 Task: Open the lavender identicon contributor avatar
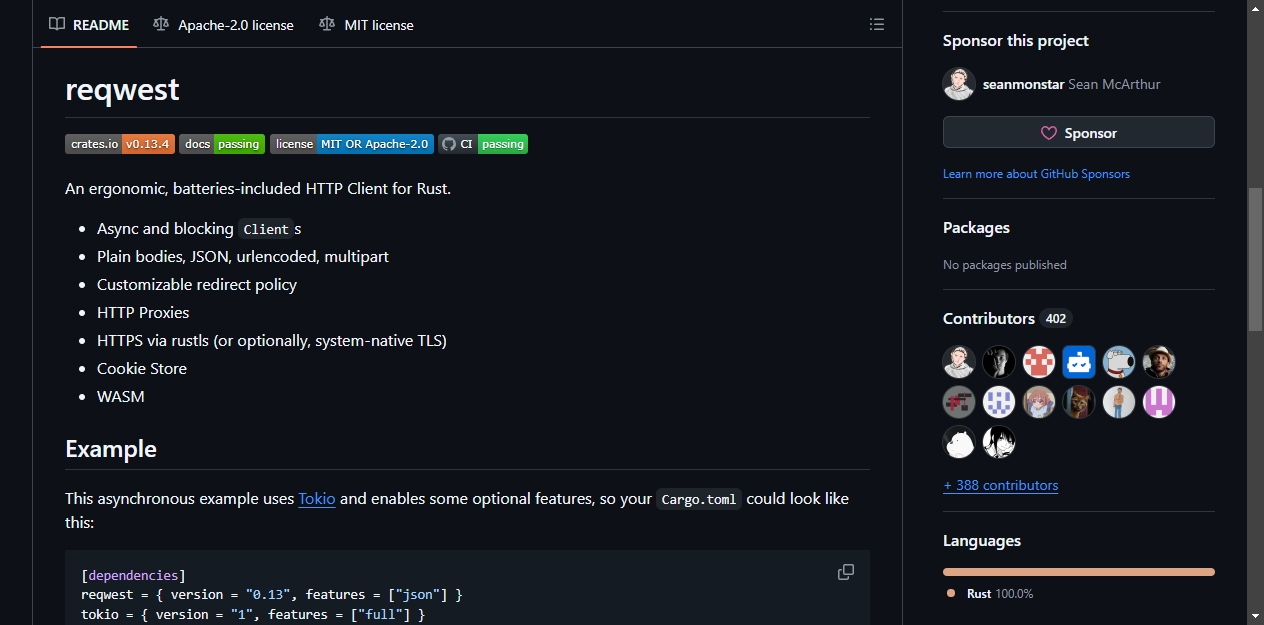[999, 402]
